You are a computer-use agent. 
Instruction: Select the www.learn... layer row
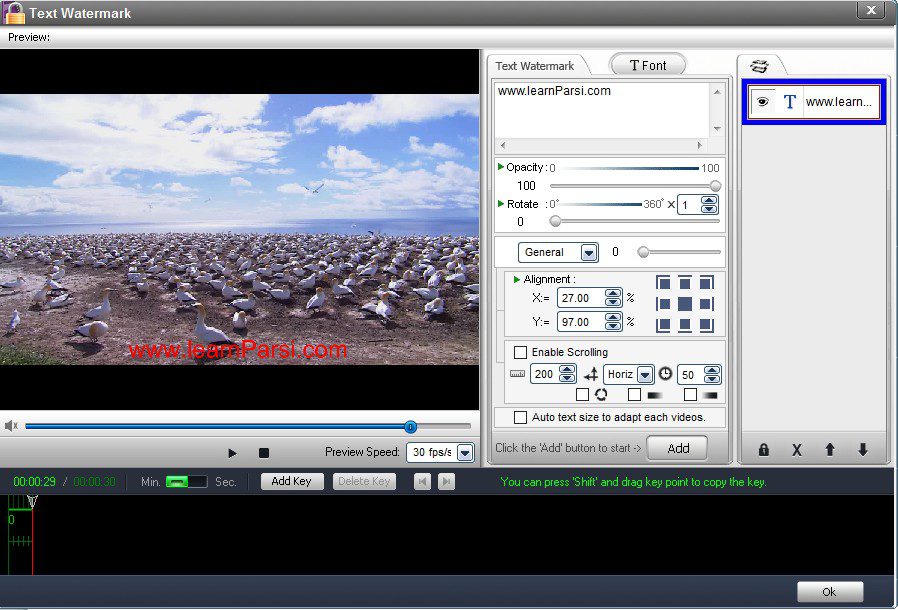point(814,102)
